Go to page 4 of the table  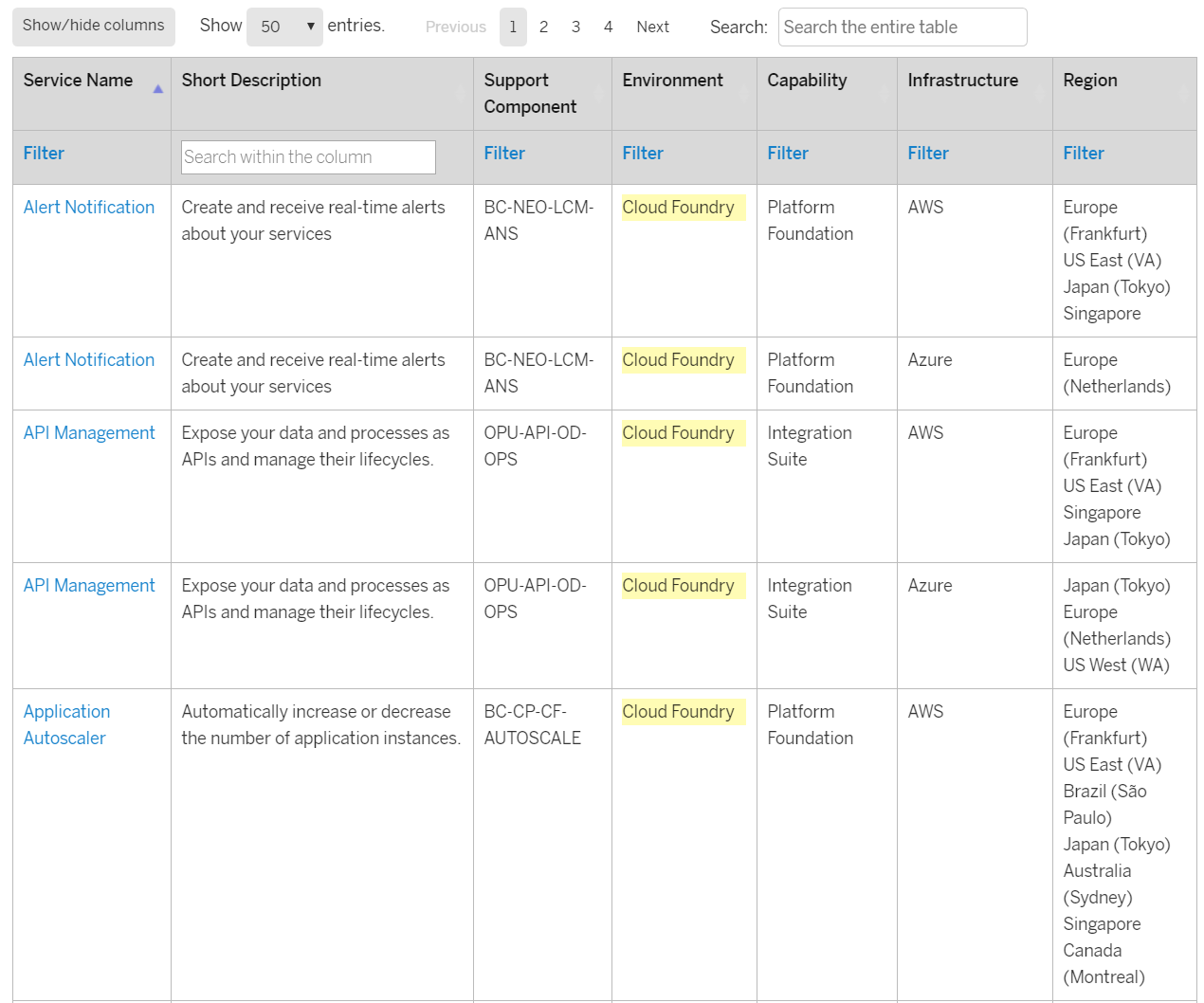(608, 27)
